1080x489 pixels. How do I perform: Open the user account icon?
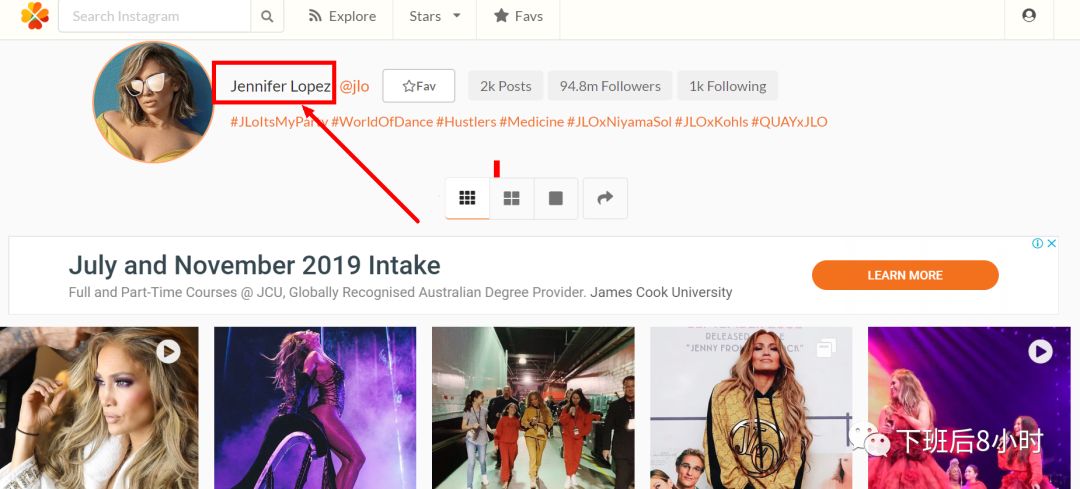(1029, 16)
